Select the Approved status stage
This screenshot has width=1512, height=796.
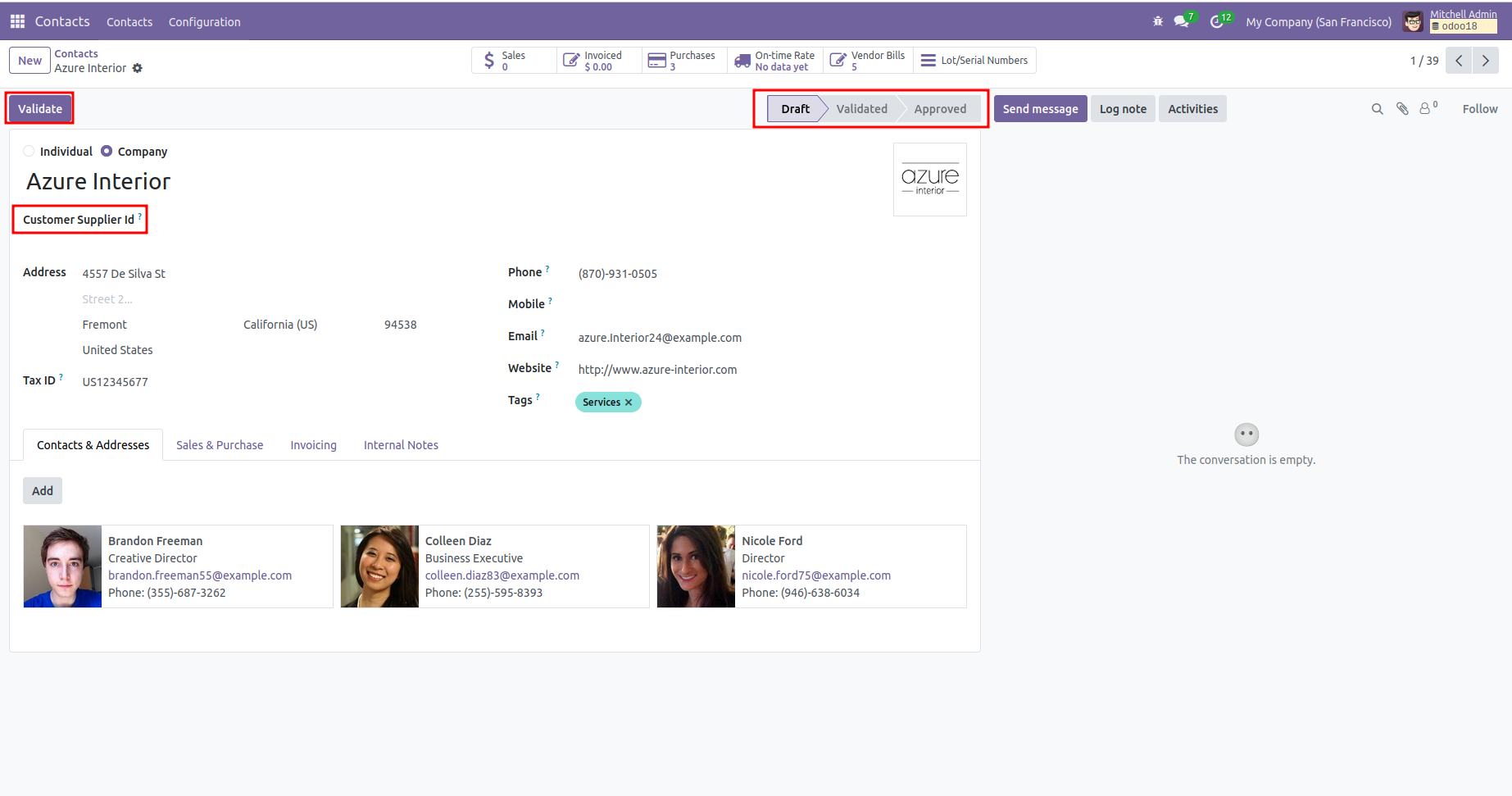[940, 109]
